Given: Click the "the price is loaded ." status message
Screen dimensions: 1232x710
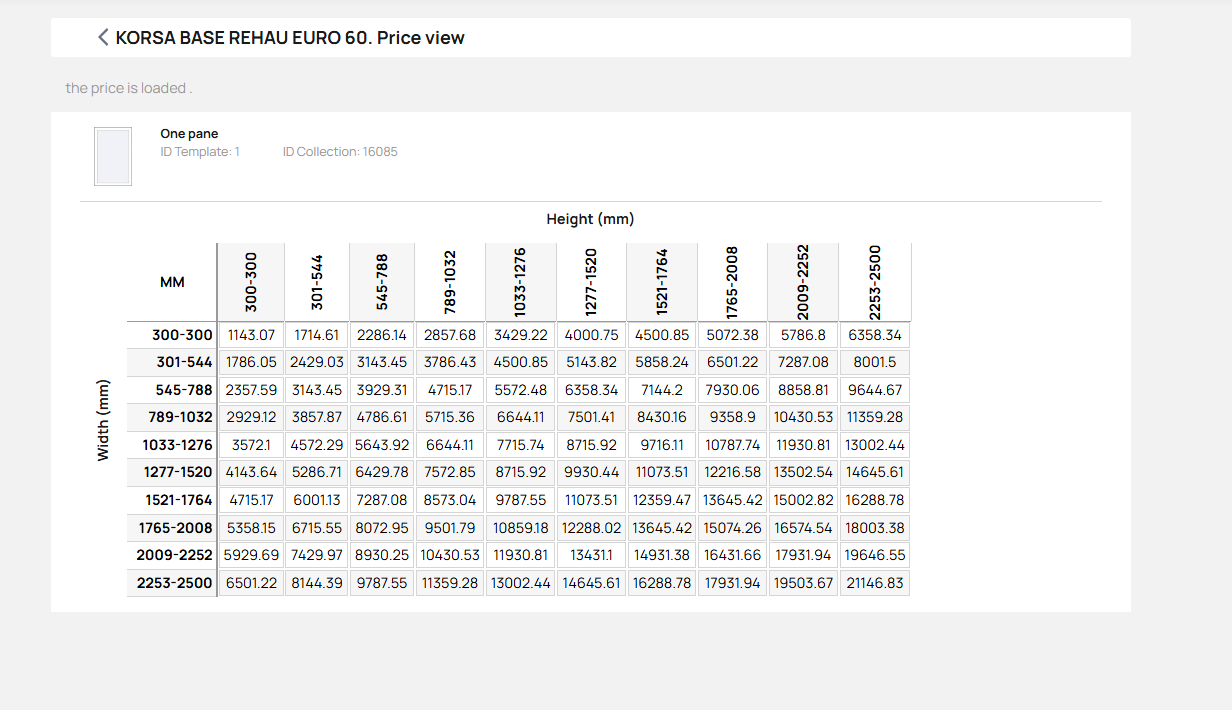Looking at the screenshot, I should pyautogui.click(x=129, y=88).
